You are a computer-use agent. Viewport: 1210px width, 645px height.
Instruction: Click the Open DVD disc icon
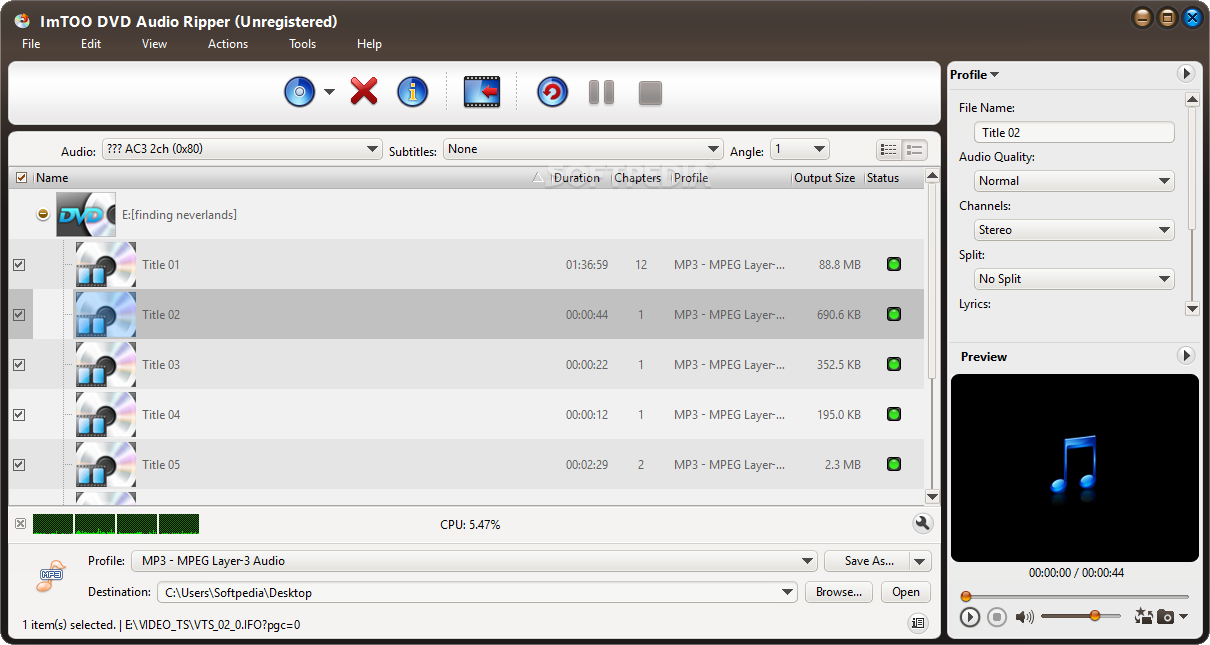pyautogui.click(x=299, y=93)
